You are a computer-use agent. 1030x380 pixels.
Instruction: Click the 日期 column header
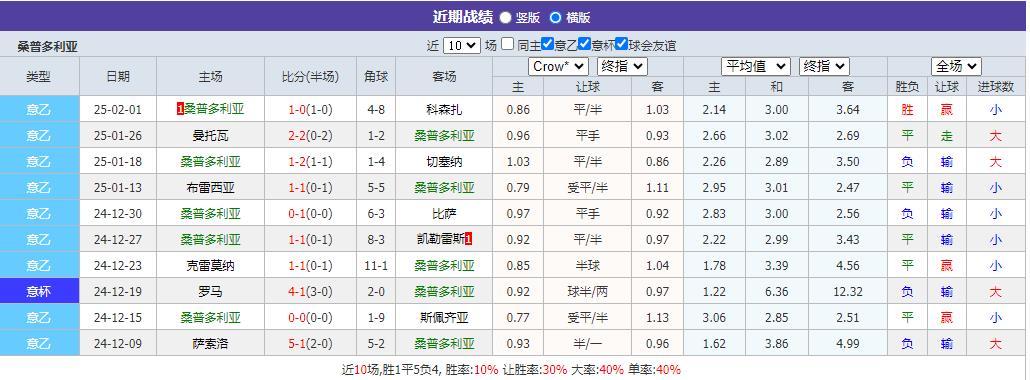coord(118,76)
